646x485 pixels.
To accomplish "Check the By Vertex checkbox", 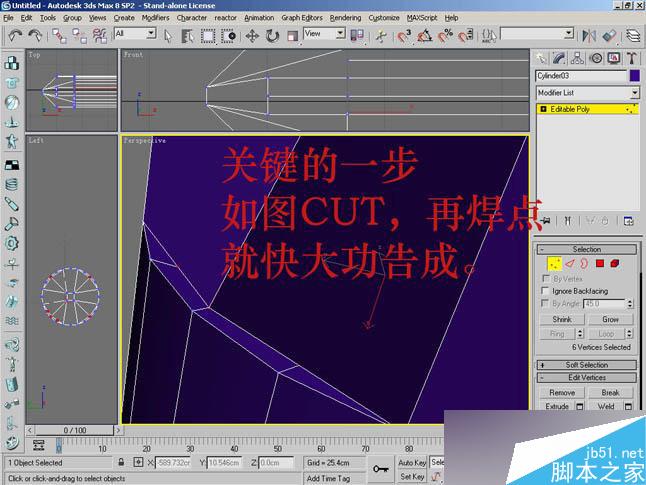I will point(546,279).
